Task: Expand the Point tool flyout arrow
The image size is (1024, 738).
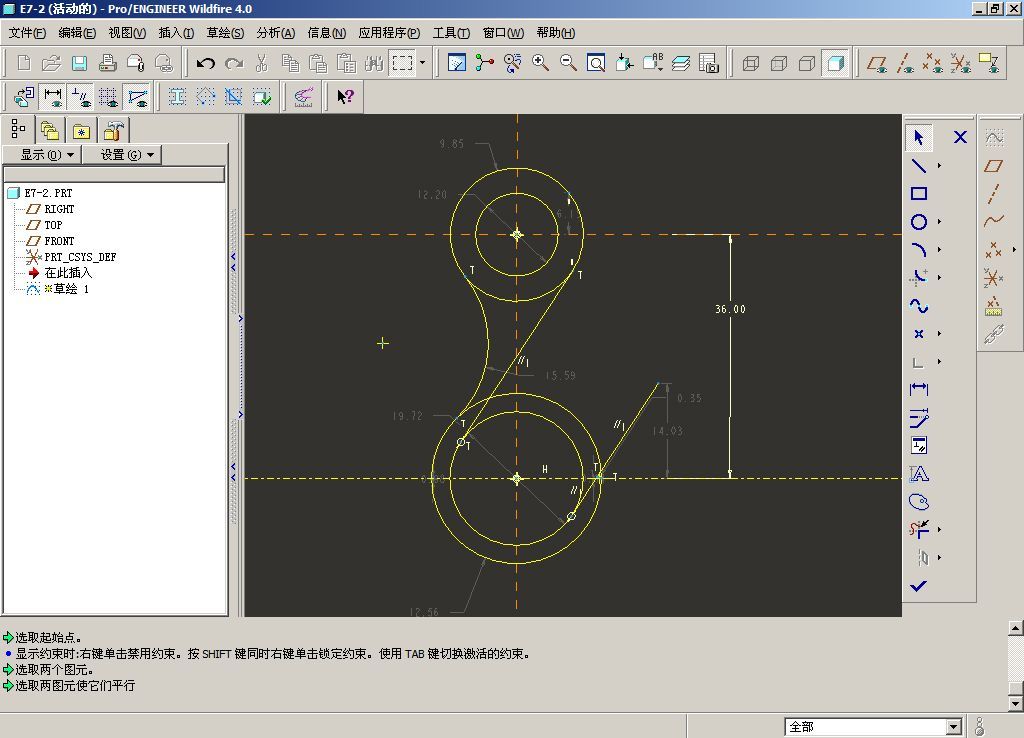Action: (x=940, y=334)
